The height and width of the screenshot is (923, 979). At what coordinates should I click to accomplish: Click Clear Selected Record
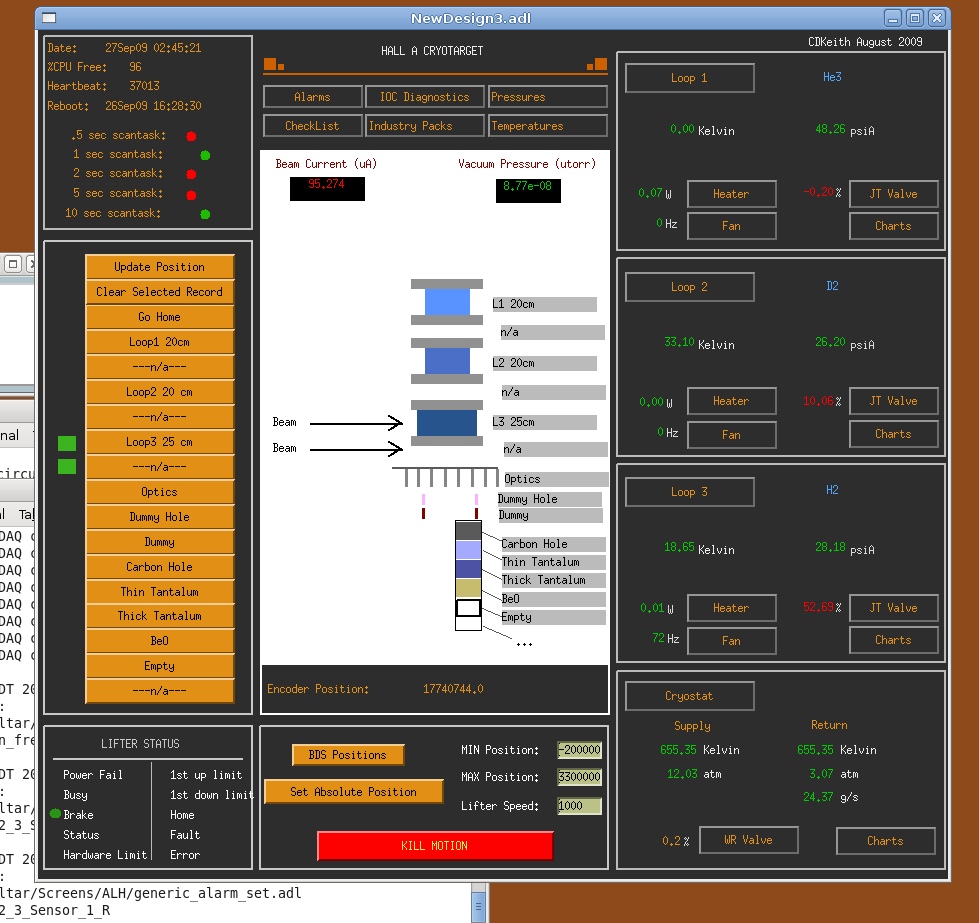click(160, 292)
